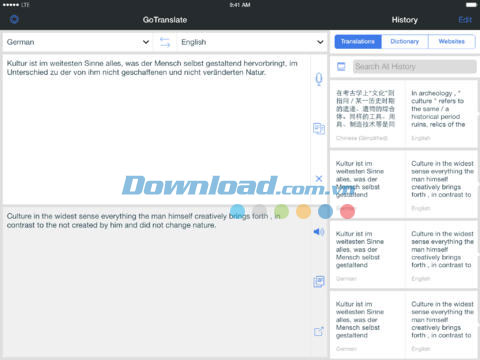Tap the microphone voice input icon
480x360 pixels.
click(319, 79)
